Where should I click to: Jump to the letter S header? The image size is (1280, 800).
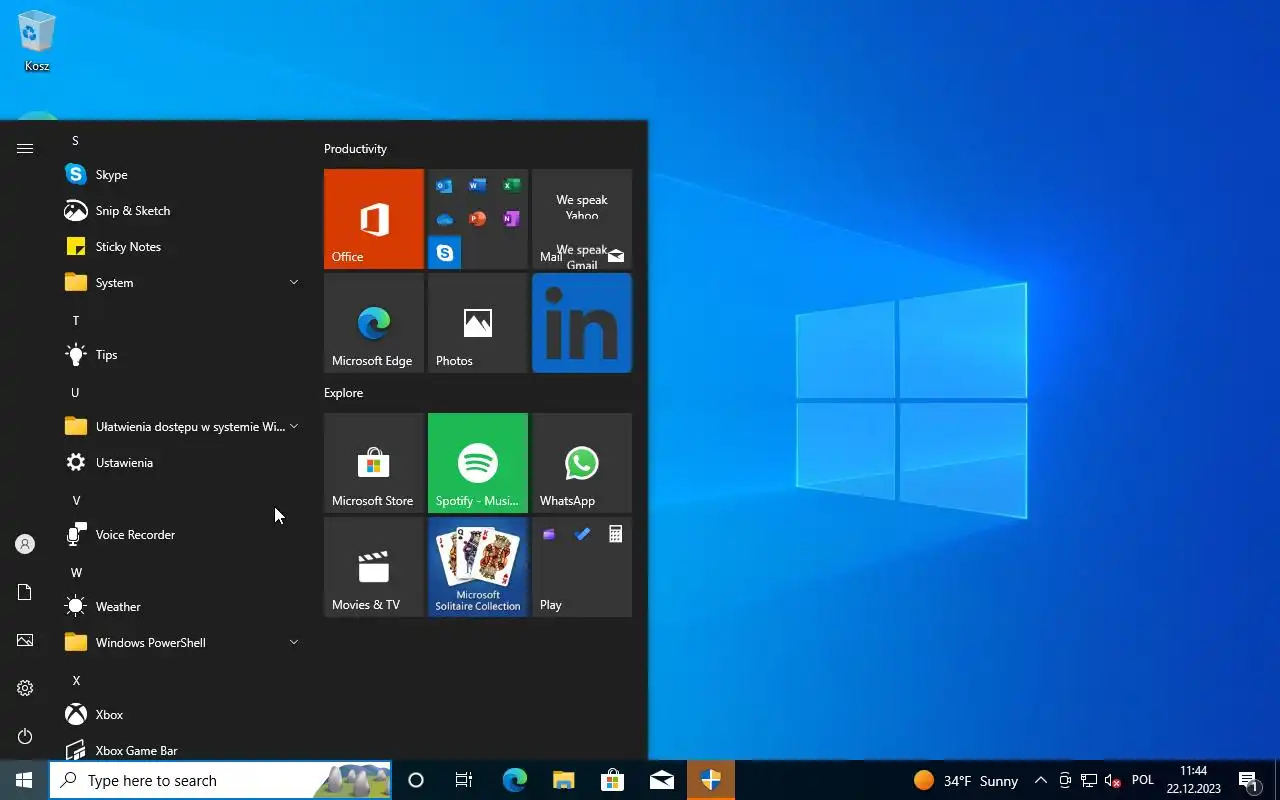click(x=75, y=141)
